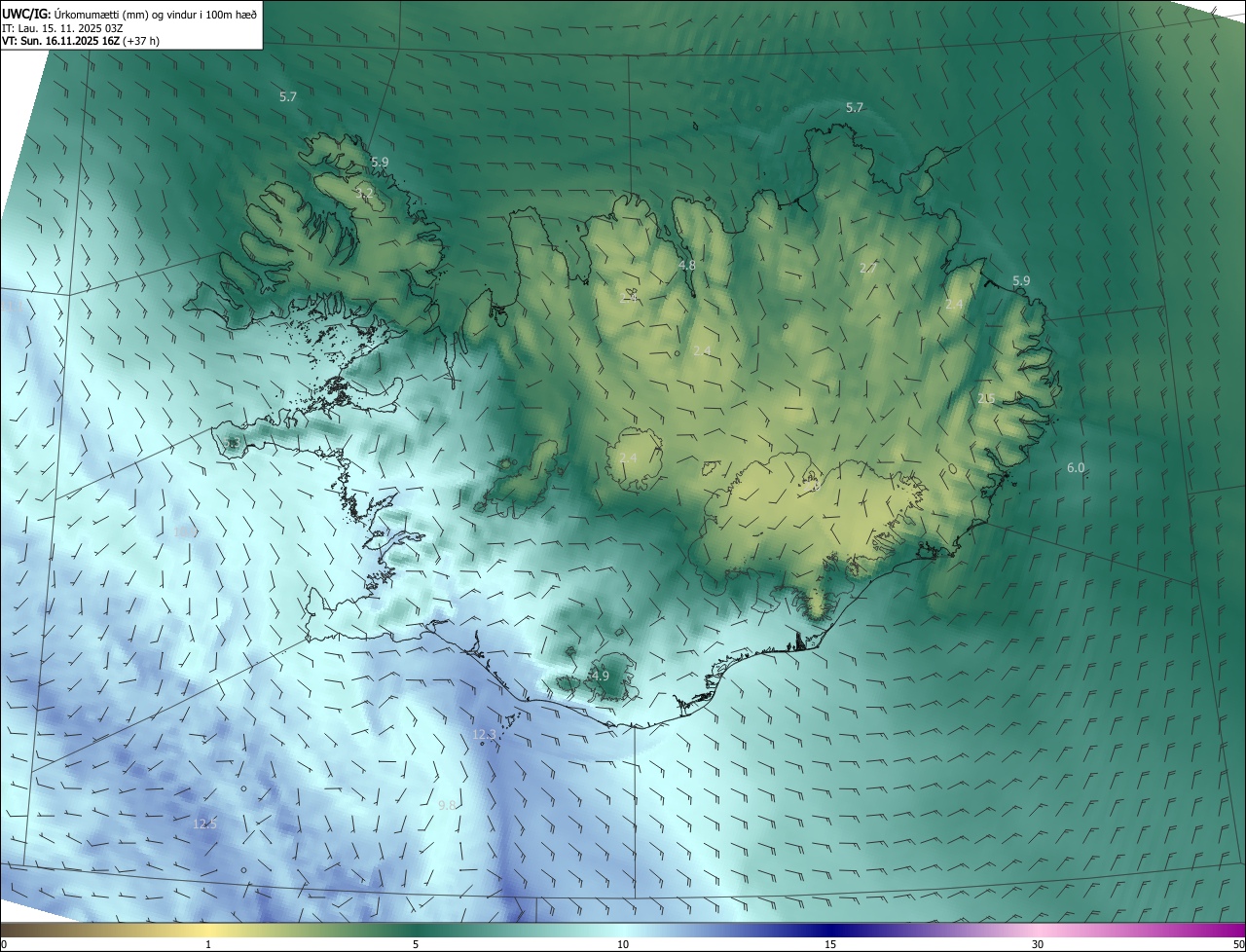
Task: Select the 6.0 value off the coast
Action: click(1076, 468)
